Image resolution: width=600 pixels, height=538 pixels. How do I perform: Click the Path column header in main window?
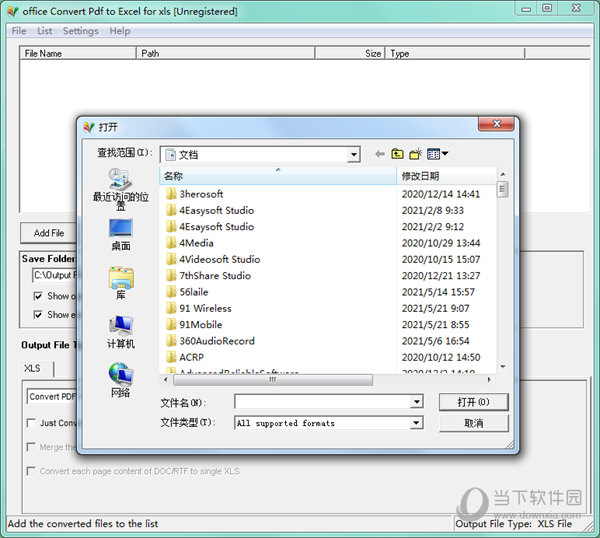click(226, 54)
